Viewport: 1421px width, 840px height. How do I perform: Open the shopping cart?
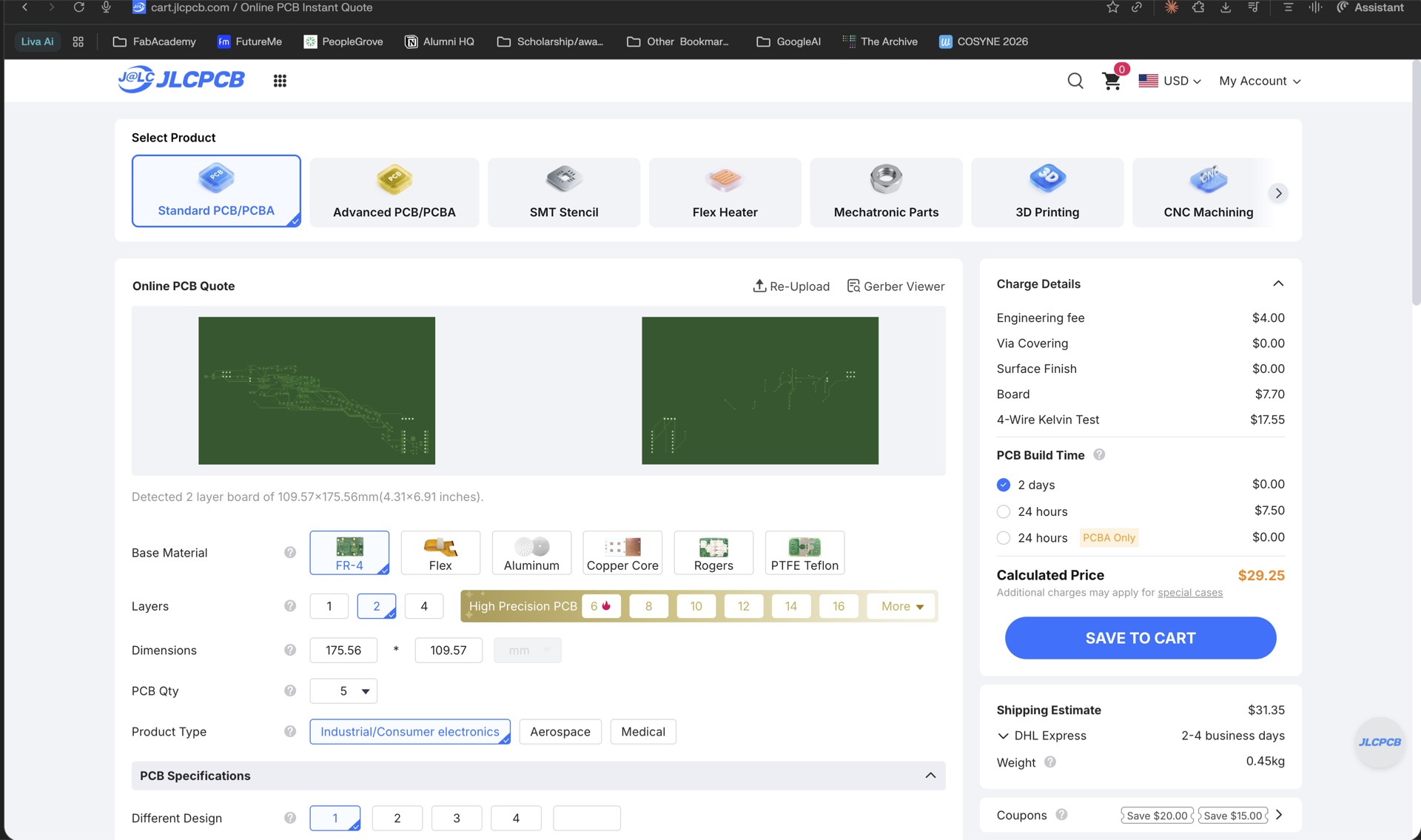(x=1112, y=81)
